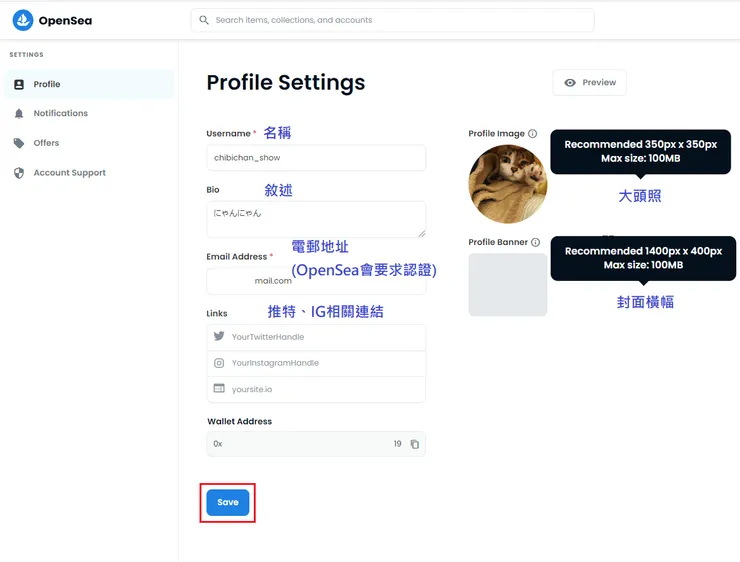Click the Wallet Address field
This screenshot has height=562, width=740.
coord(316,444)
